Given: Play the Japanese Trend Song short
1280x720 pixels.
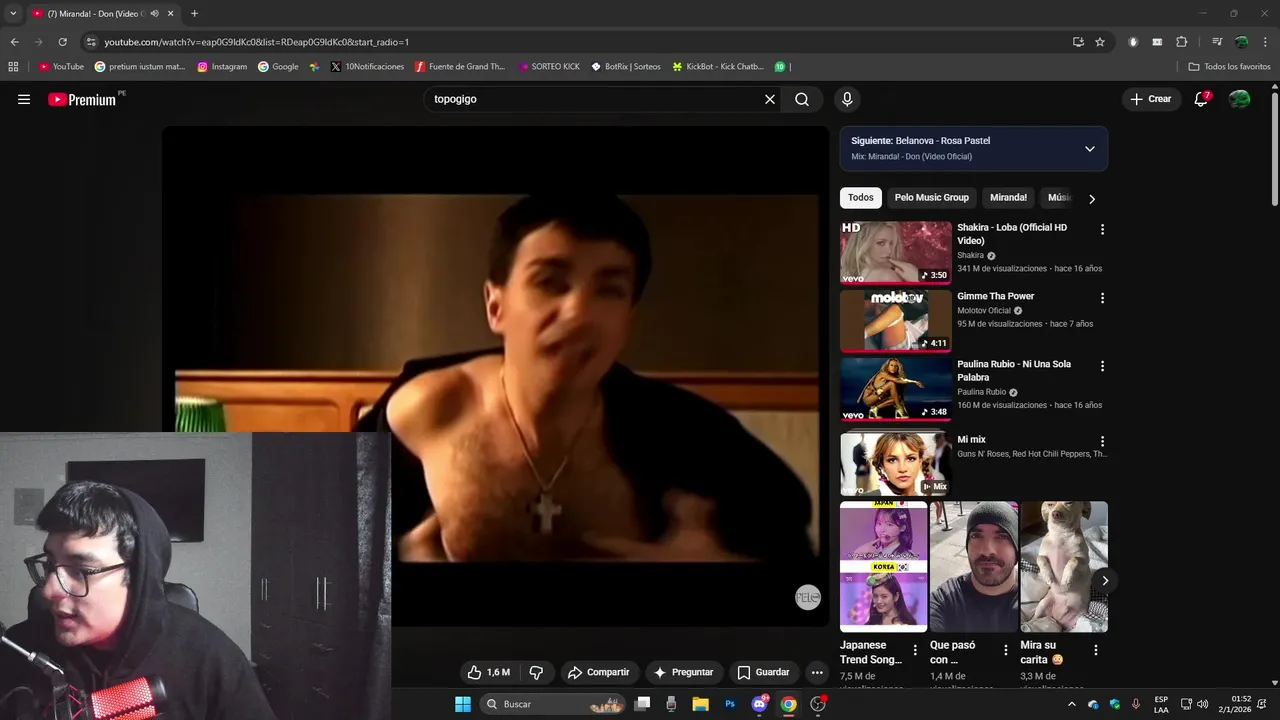Looking at the screenshot, I should click(883, 566).
